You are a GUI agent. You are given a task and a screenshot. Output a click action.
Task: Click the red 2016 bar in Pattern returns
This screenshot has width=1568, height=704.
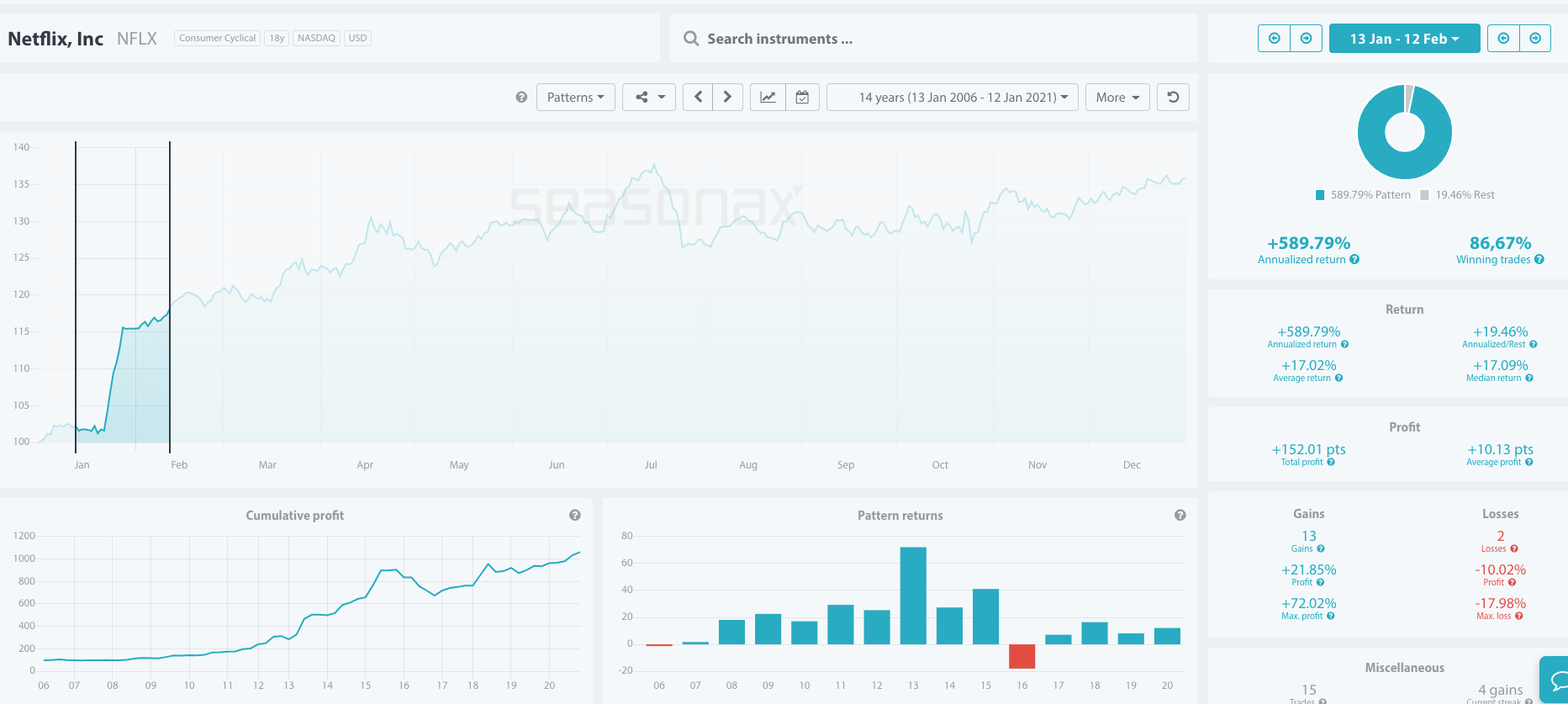(x=1022, y=656)
